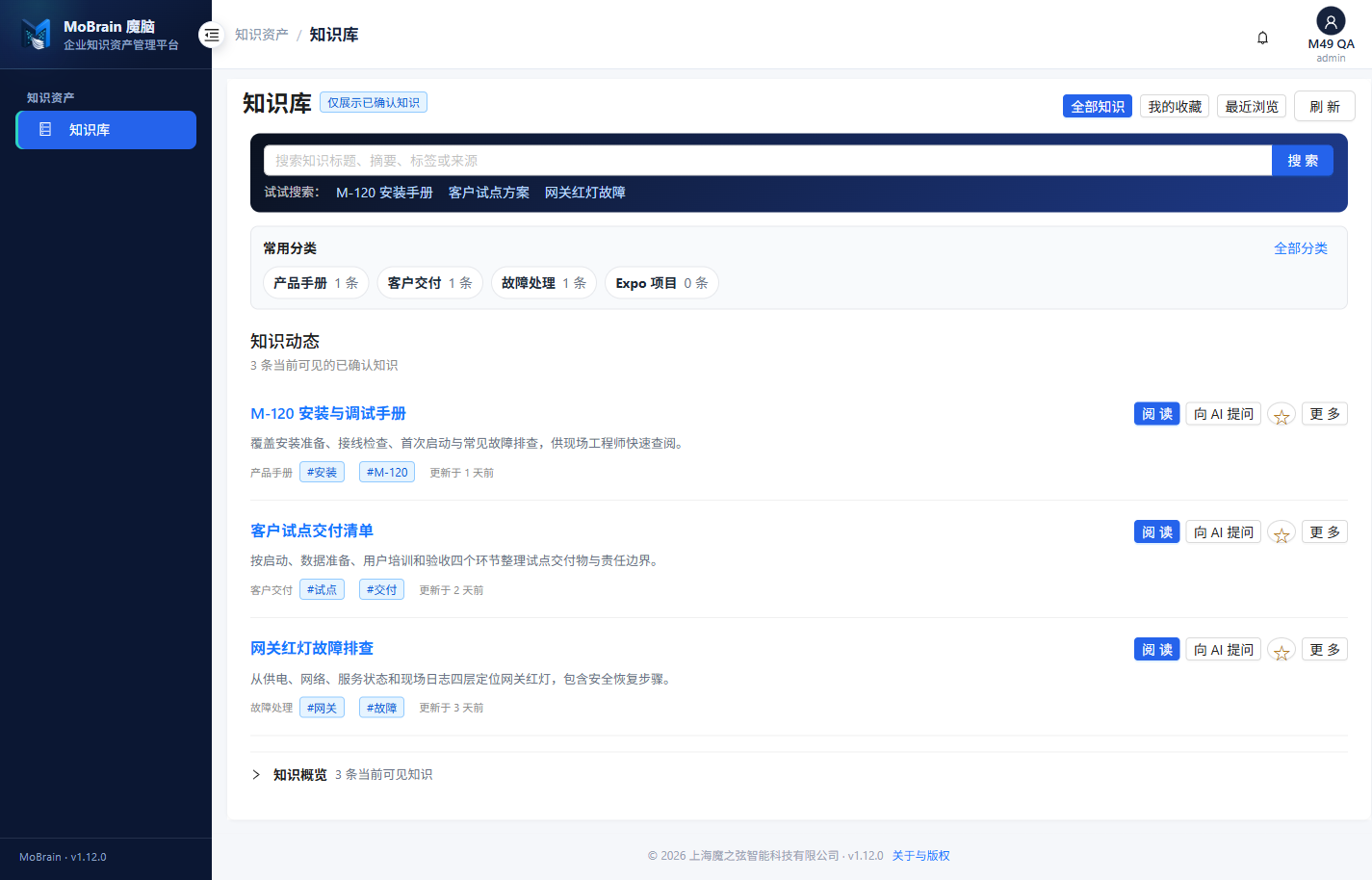The image size is (1372, 880).
Task: Open 关于与版权 footer link
Action: pyautogui.click(x=920, y=855)
